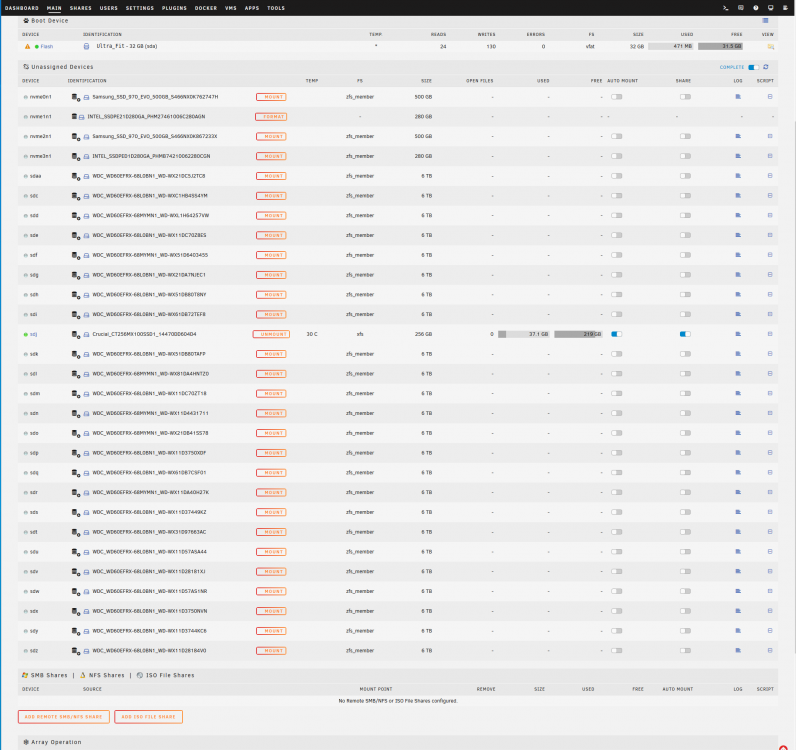Disable auto mount for sdj
This screenshot has height=750, width=796.
[616, 334]
